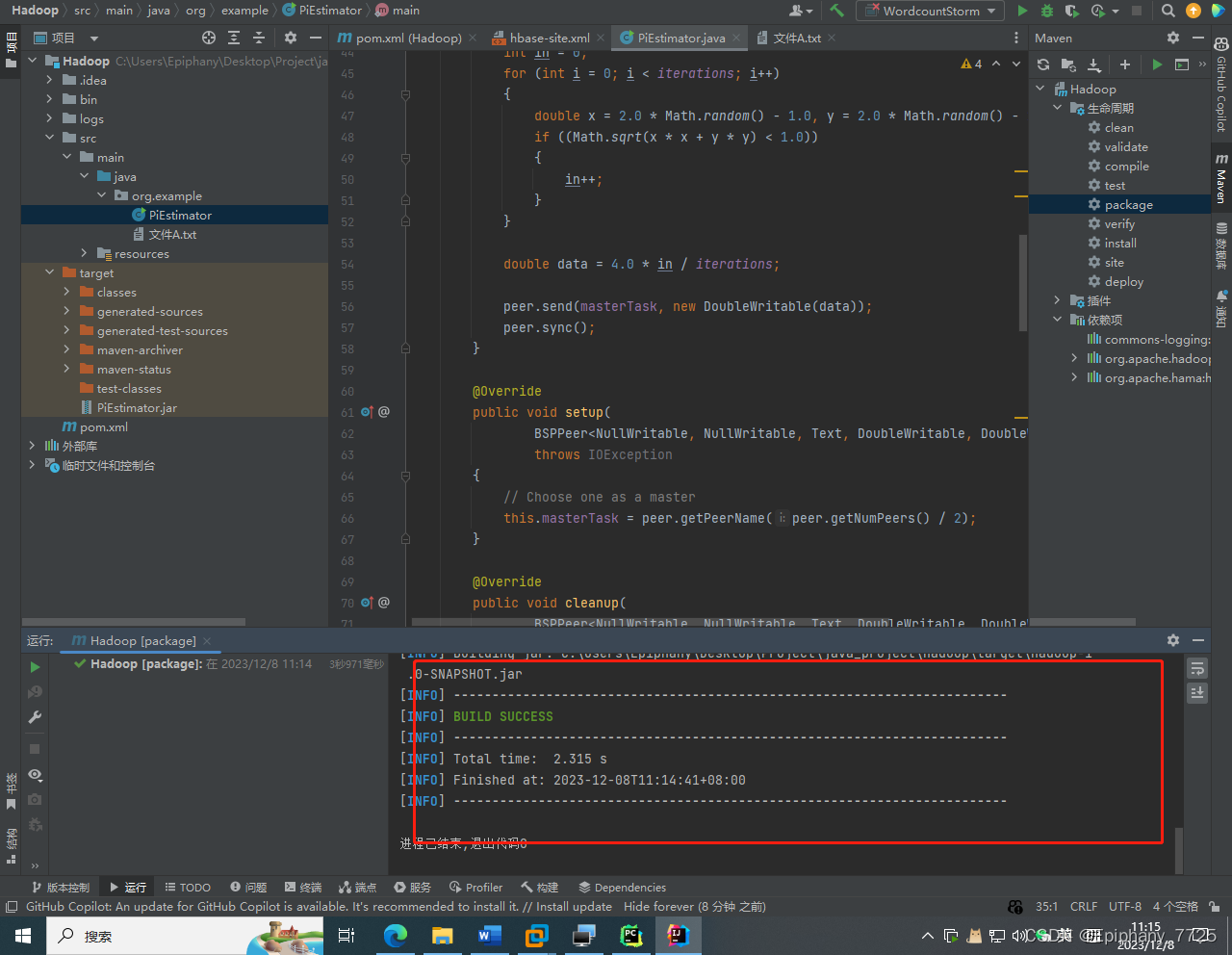1232x955 pixels.
Task: Click the green bug Debug icon
Action: pos(1047,11)
